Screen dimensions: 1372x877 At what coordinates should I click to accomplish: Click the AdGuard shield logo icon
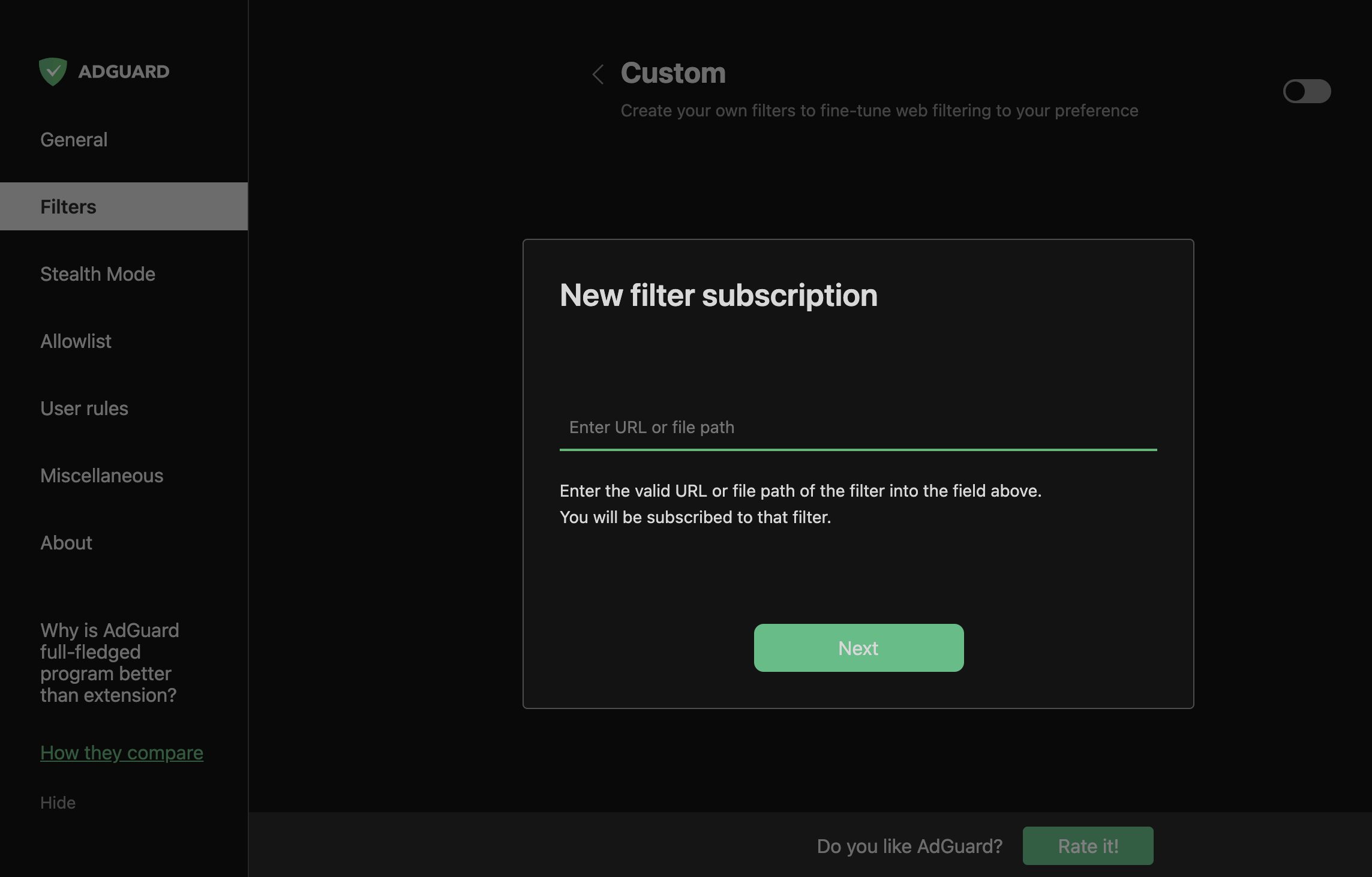[x=52, y=70]
